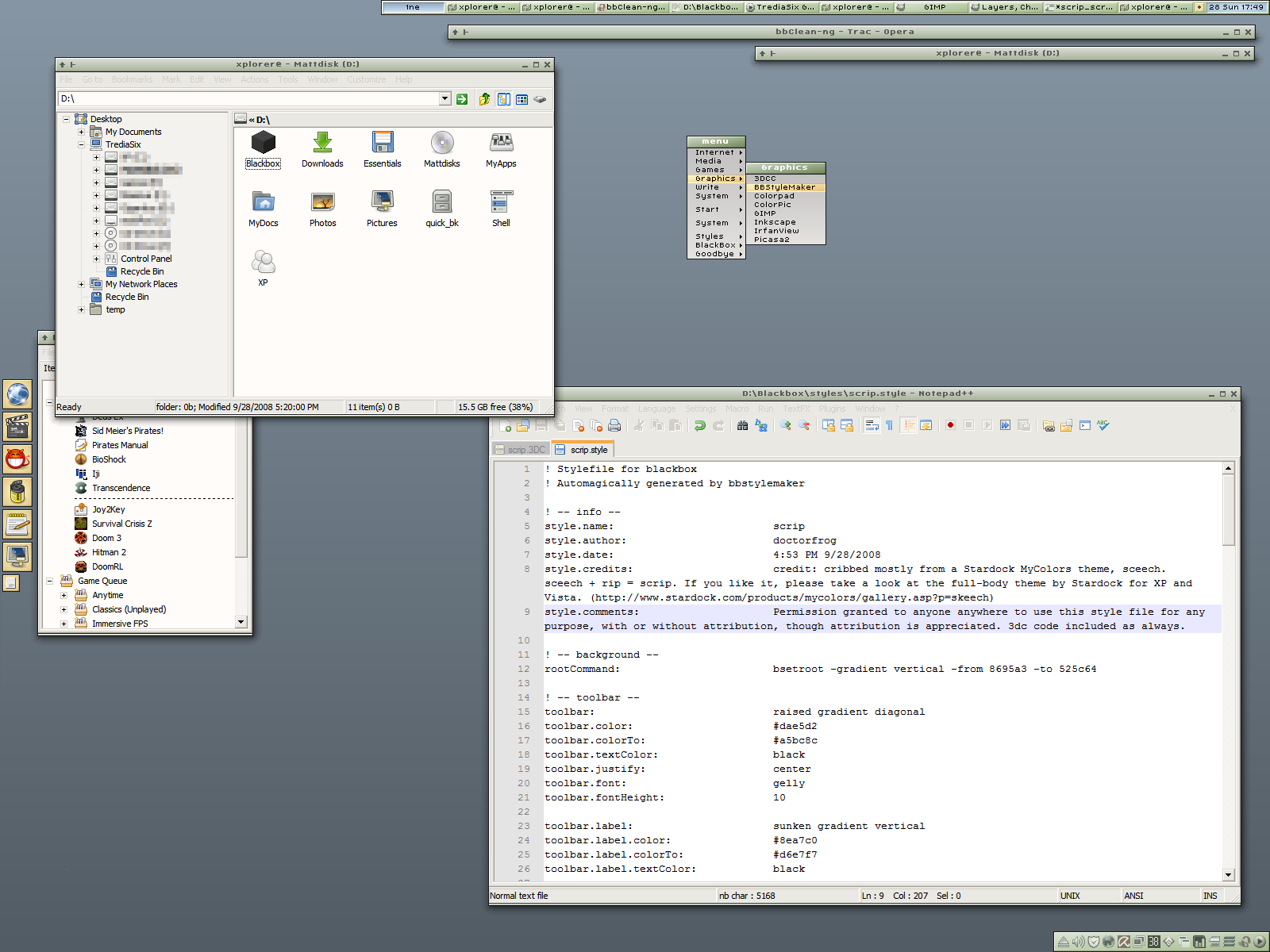The image size is (1270, 952).
Task: Click the Notepad++ zoom in icon
Action: pyautogui.click(x=785, y=425)
